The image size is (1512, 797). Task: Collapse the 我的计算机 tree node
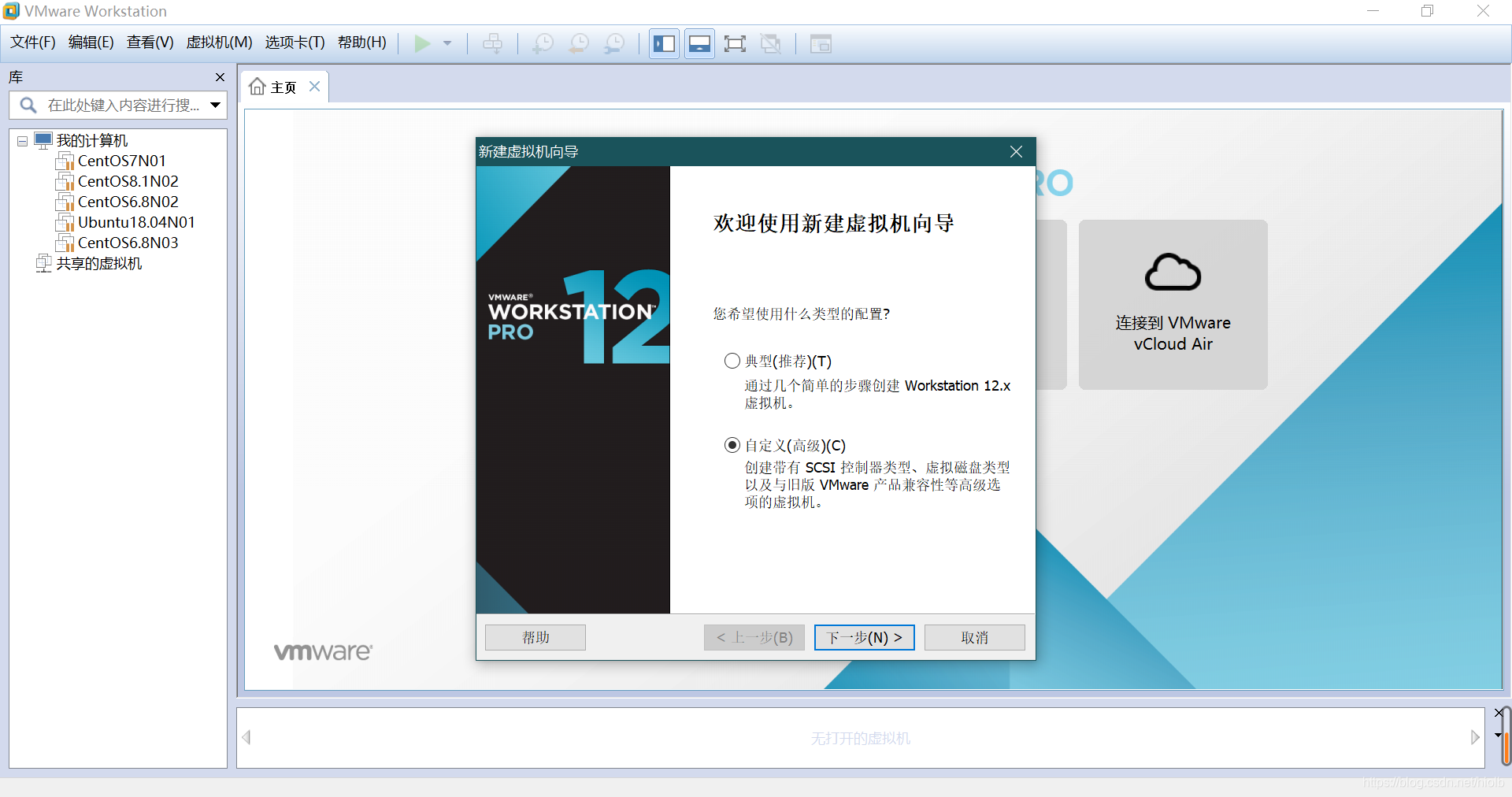pyautogui.click(x=22, y=141)
